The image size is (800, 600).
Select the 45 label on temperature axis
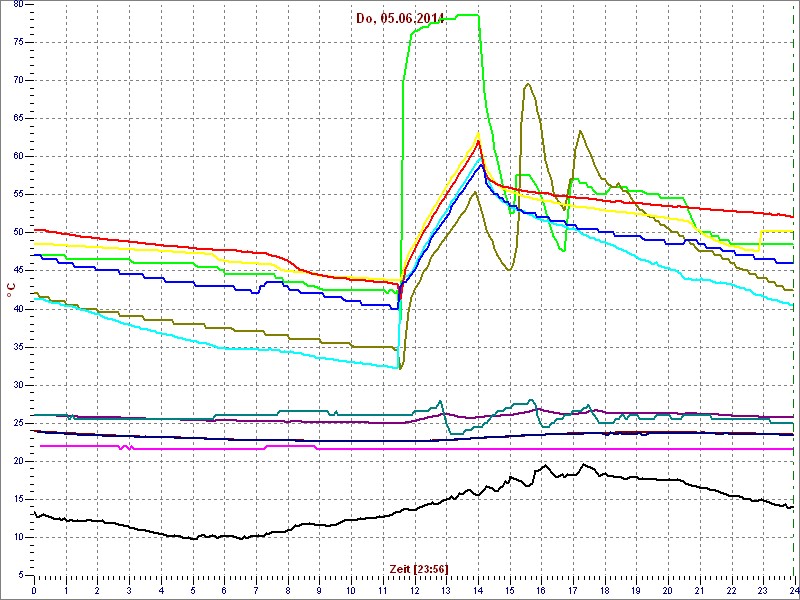pos(18,271)
